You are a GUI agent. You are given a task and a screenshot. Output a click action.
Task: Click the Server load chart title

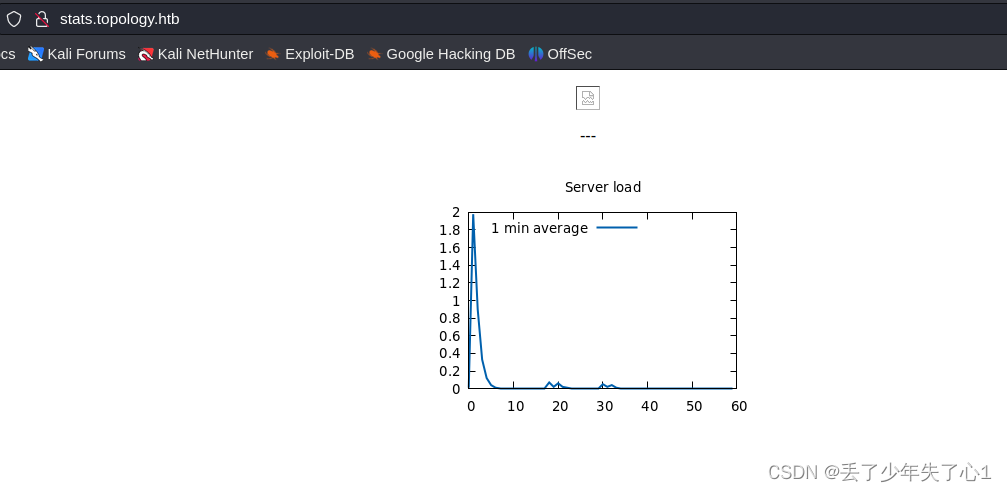[602, 187]
